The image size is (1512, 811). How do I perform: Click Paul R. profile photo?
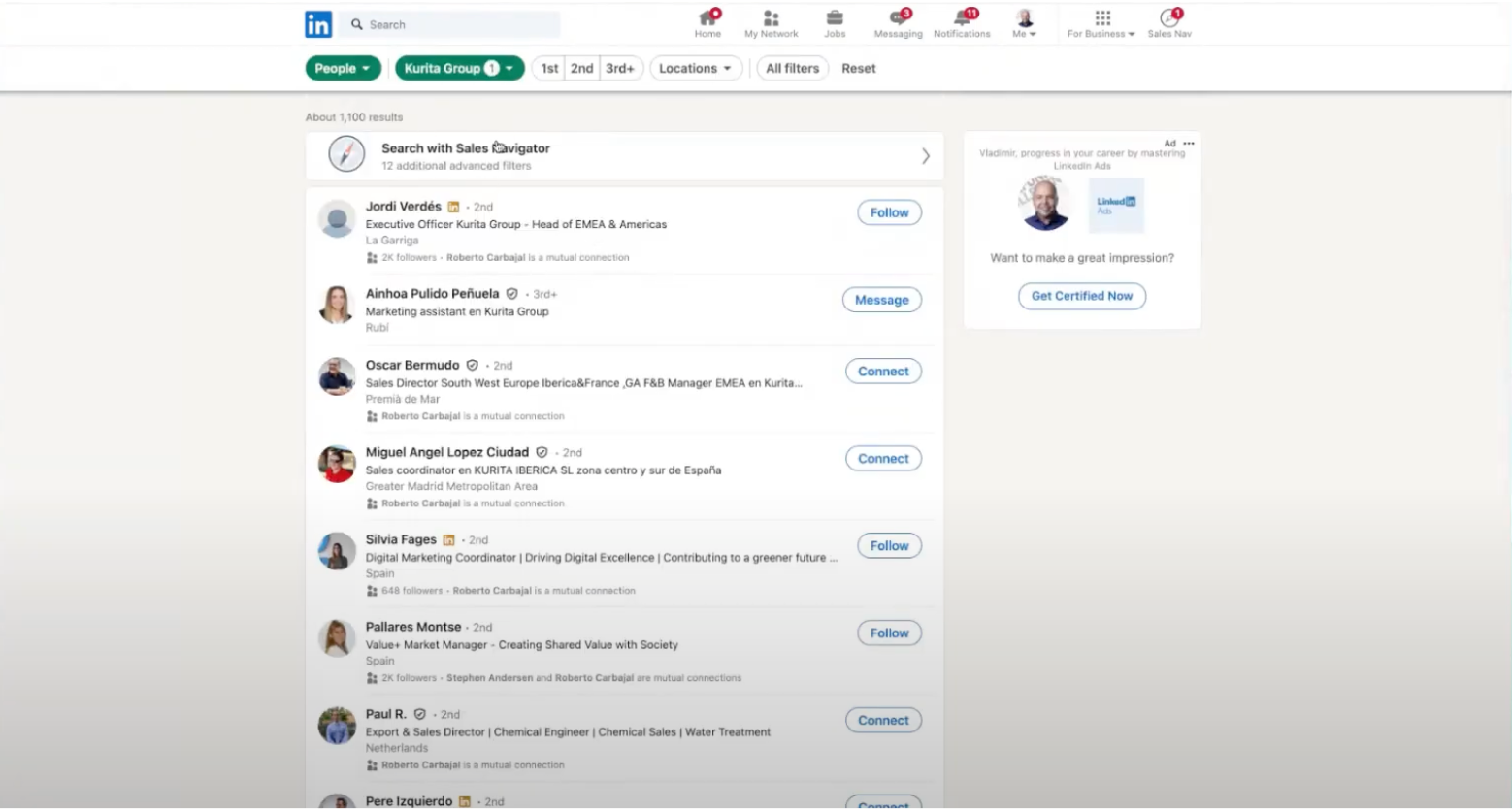click(337, 726)
